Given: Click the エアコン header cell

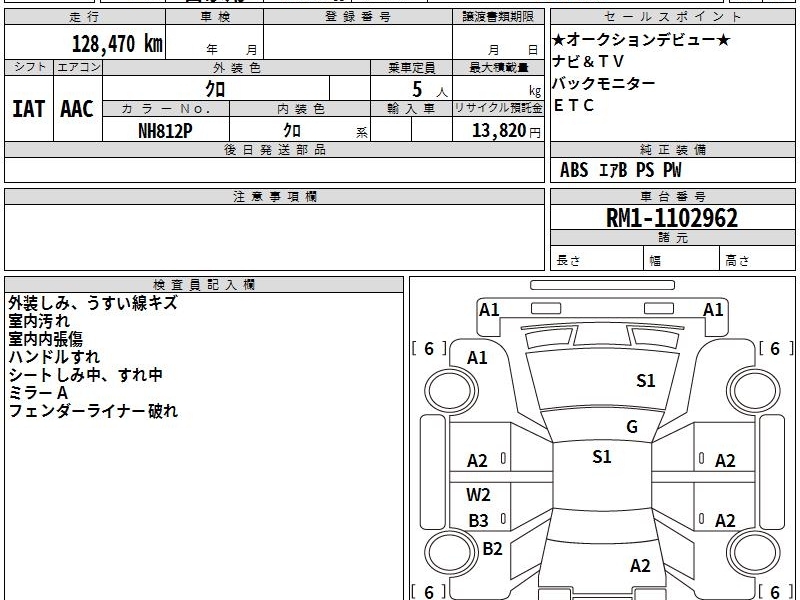Looking at the screenshot, I should coord(78,67).
